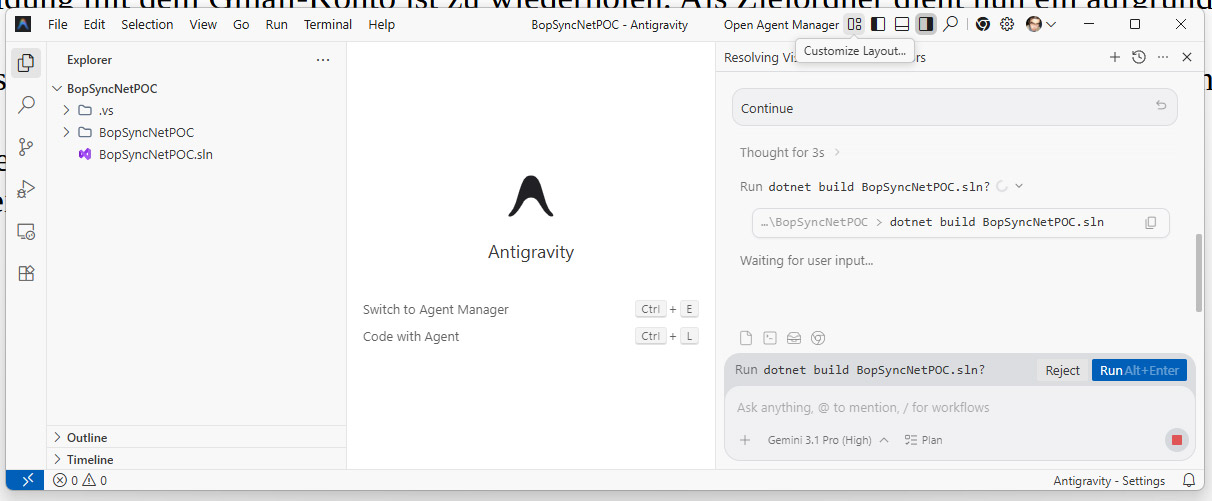Open the Extensions view icon
Screen dimensions: 1212x501
[27, 273]
